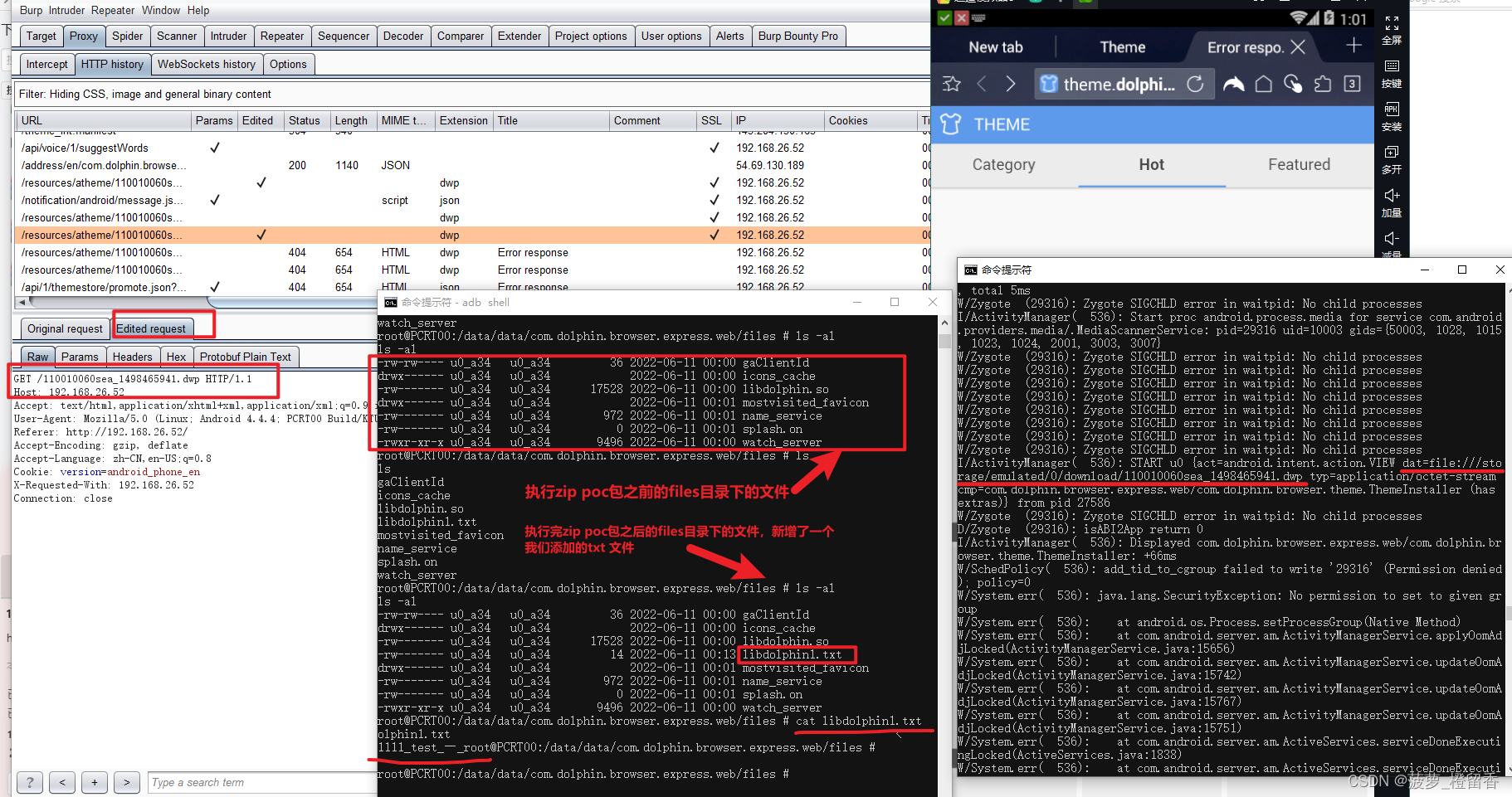Open the Dolphin logo menu
Screen dimensions: 1512x797
1234,84
